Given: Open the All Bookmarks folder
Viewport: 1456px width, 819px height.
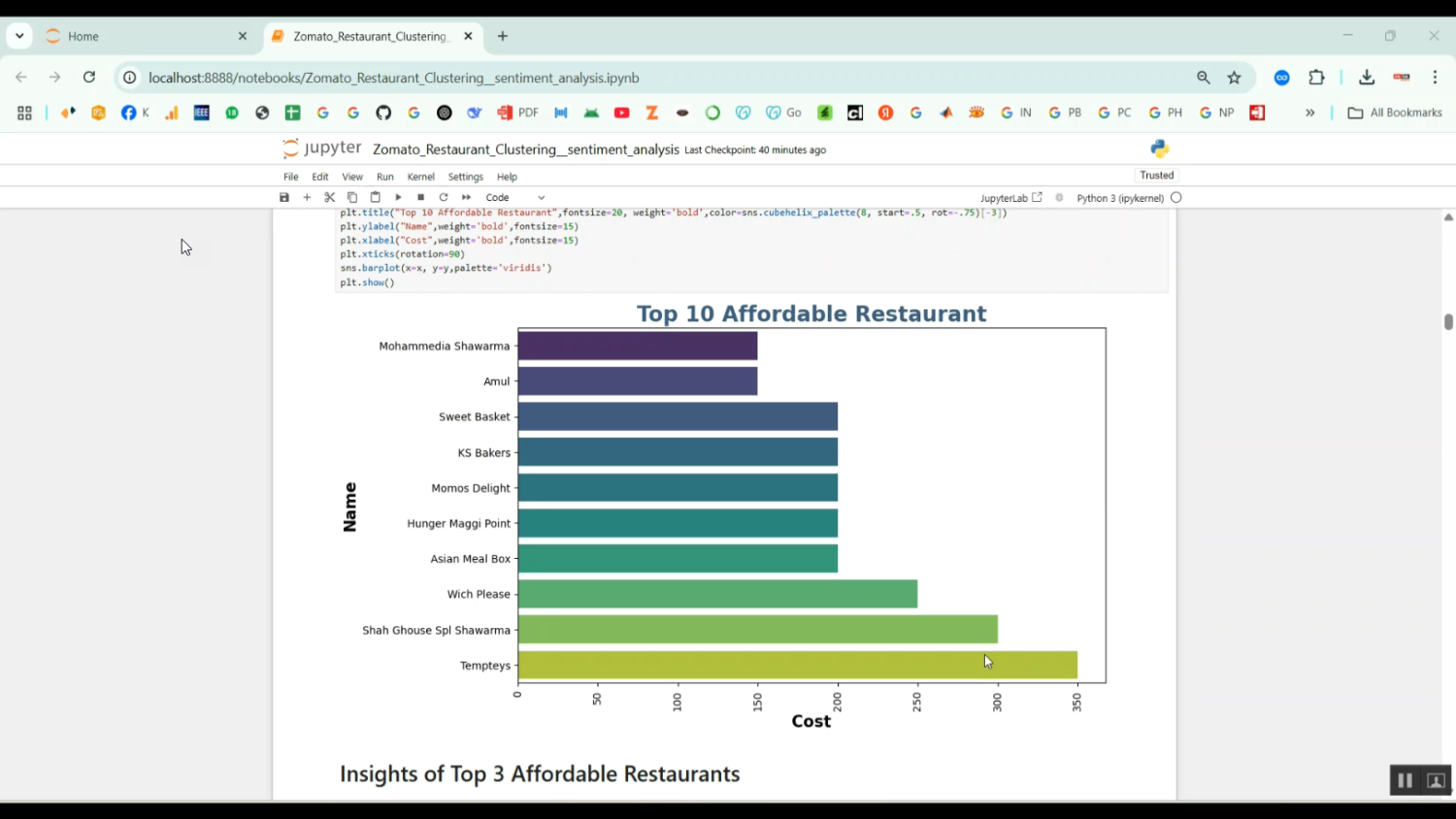Looking at the screenshot, I should (x=1396, y=114).
